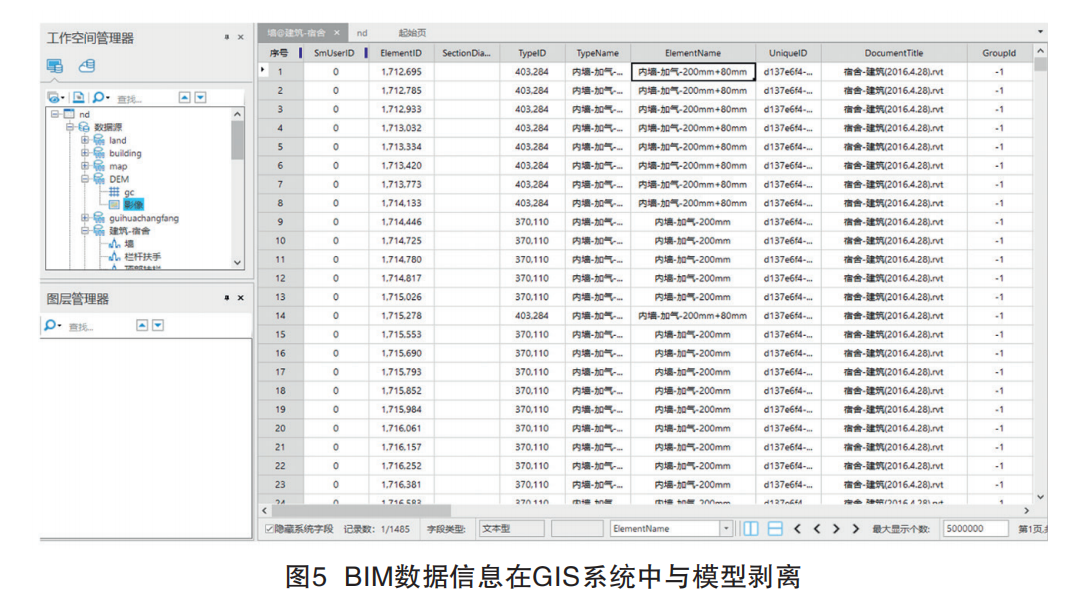The height and width of the screenshot is (601, 1082).
Task: Switch to the column layout view icon
Action: (751, 529)
